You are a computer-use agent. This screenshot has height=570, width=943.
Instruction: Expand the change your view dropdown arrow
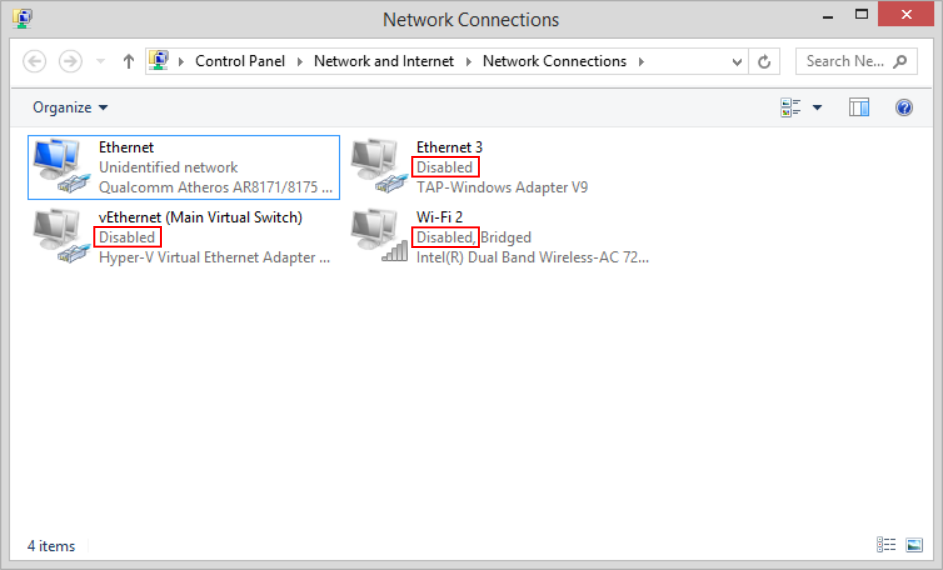pyautogui.click(x=817, y=108)
